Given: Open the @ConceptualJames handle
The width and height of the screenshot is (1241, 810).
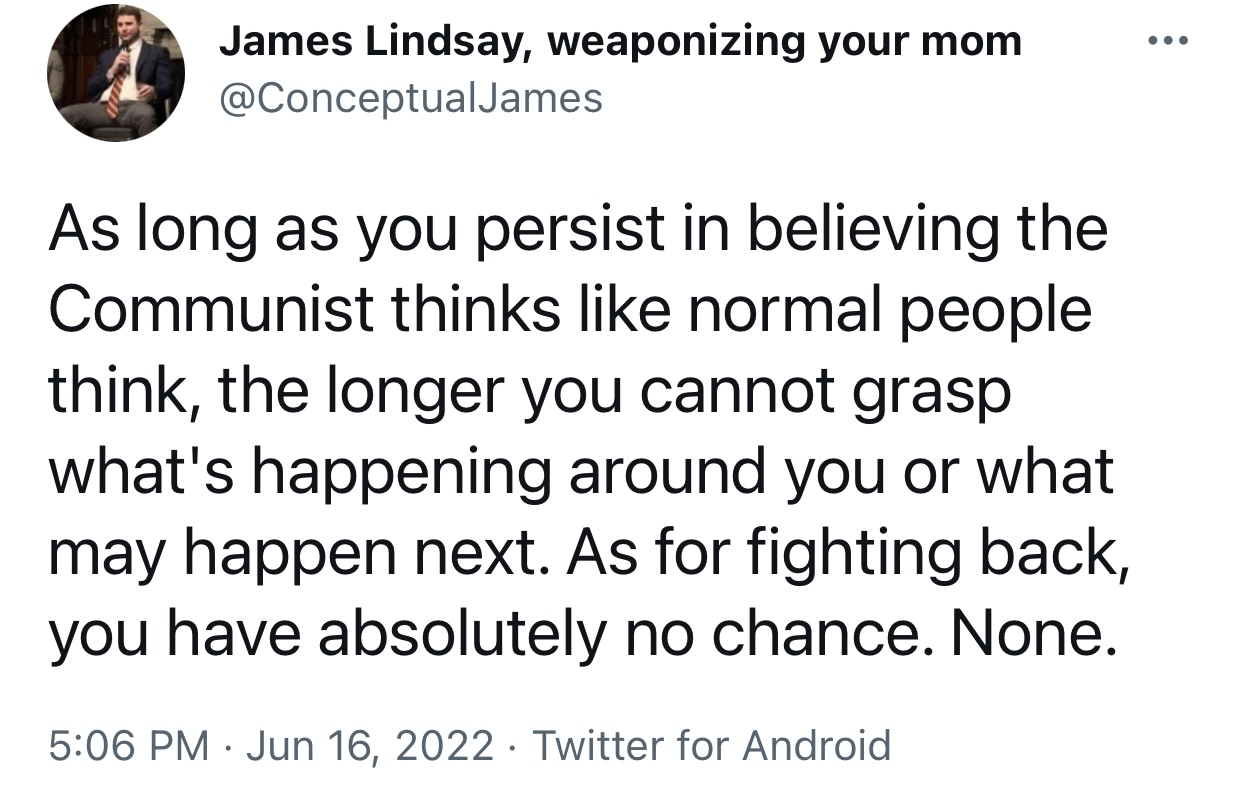Looking at the screenshot, I should [x=411, y=97].
